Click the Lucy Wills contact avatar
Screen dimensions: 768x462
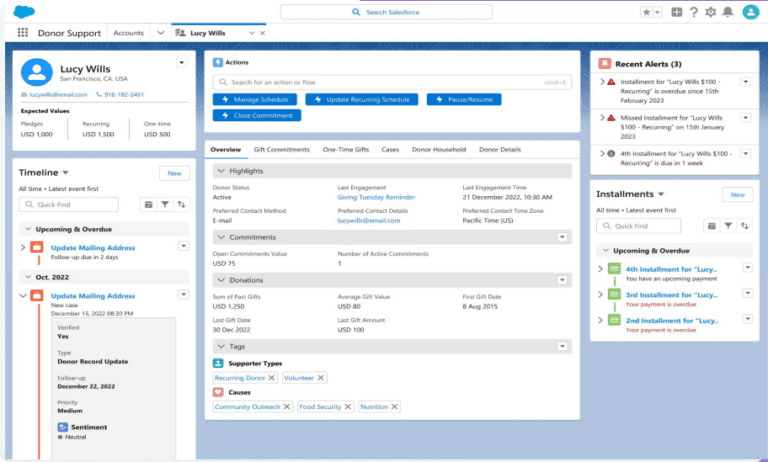click(37, 72)
